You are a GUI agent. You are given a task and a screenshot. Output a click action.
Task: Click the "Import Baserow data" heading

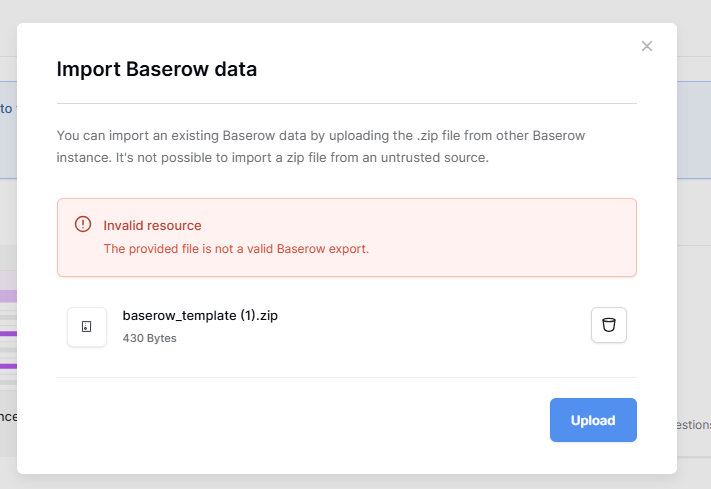156,69
